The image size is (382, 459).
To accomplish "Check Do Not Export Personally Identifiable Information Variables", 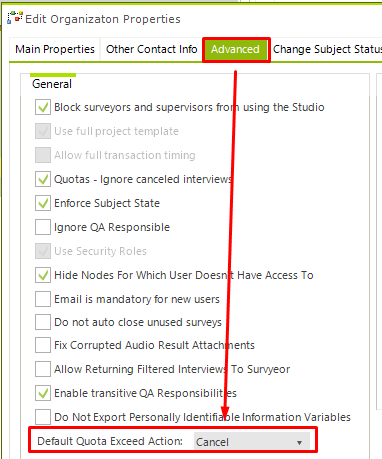I will point(43,417).
